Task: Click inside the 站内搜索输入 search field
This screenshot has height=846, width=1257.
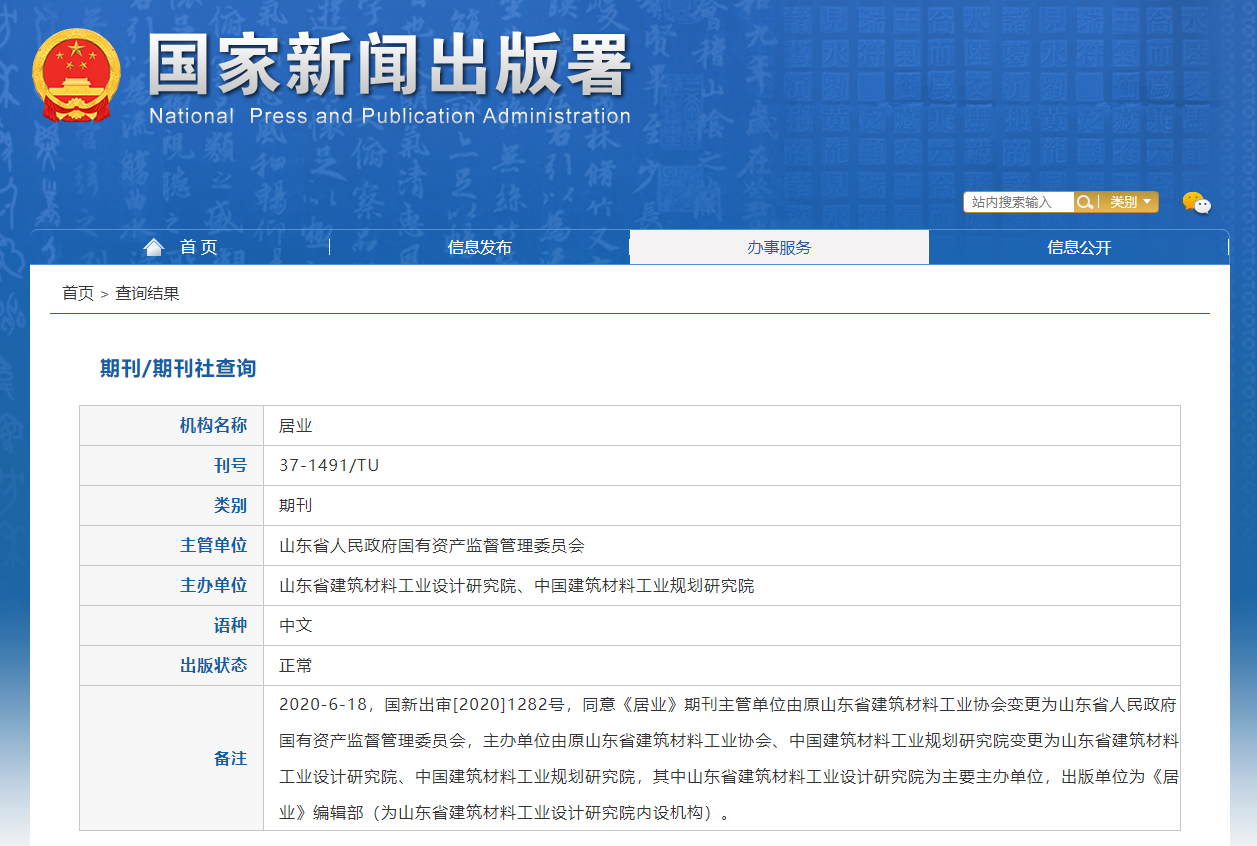Action: 1017,202
